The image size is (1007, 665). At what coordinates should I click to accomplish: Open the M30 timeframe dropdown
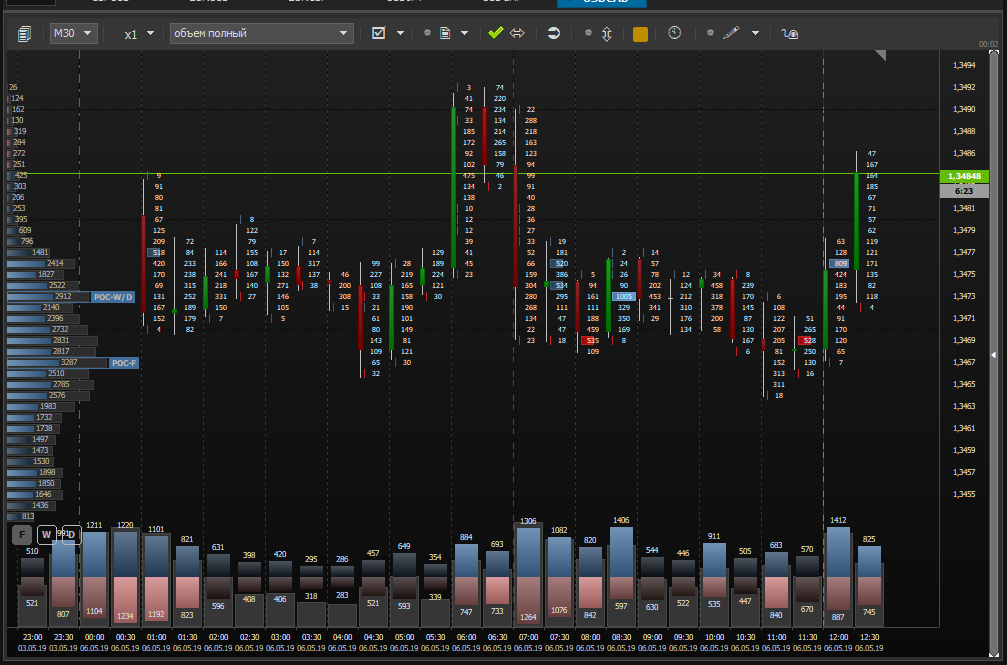pyautogui.click(x=73, y=33)
